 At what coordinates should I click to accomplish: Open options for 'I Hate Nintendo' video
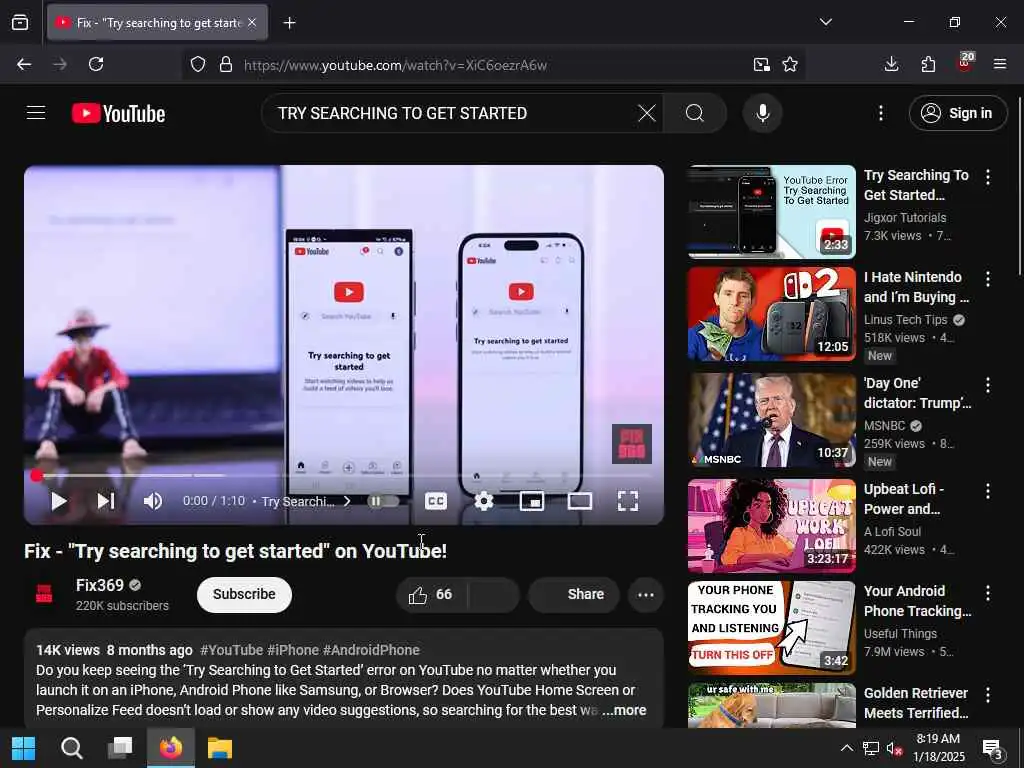coord(987,279)
